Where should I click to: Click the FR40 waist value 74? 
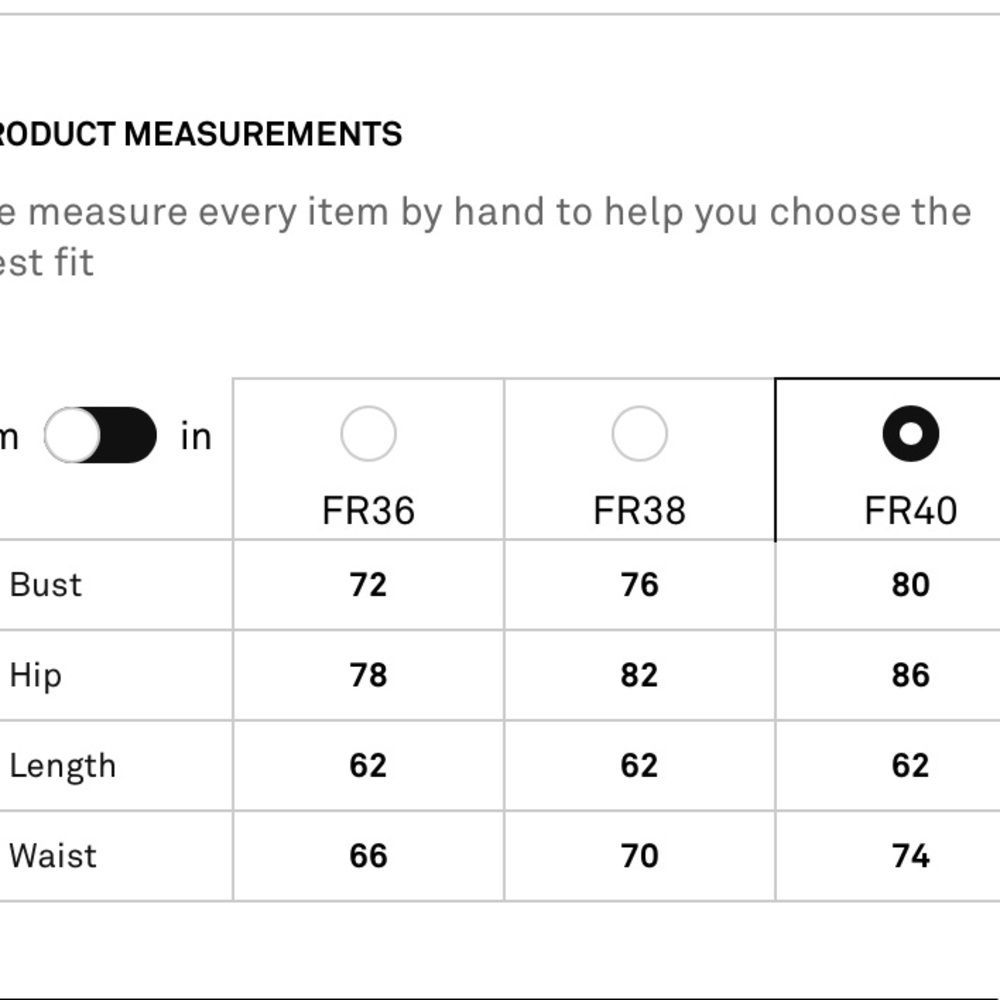[x=910, y=856]
